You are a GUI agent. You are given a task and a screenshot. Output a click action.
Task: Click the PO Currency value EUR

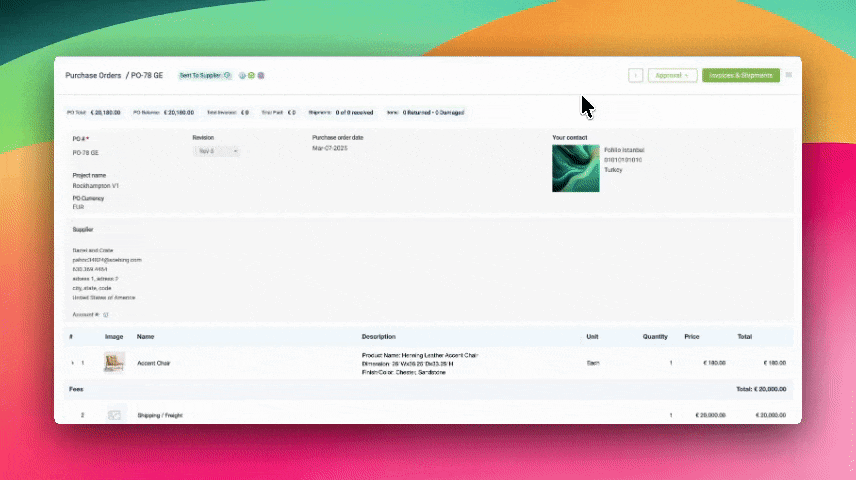78,207
